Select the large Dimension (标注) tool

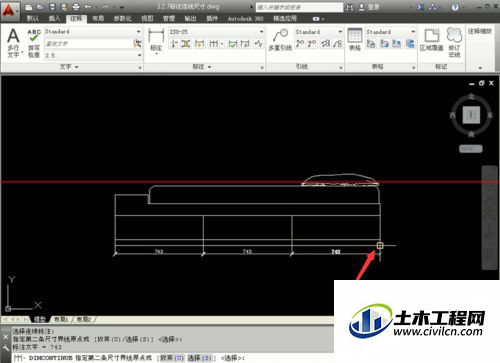pos(156,41)
